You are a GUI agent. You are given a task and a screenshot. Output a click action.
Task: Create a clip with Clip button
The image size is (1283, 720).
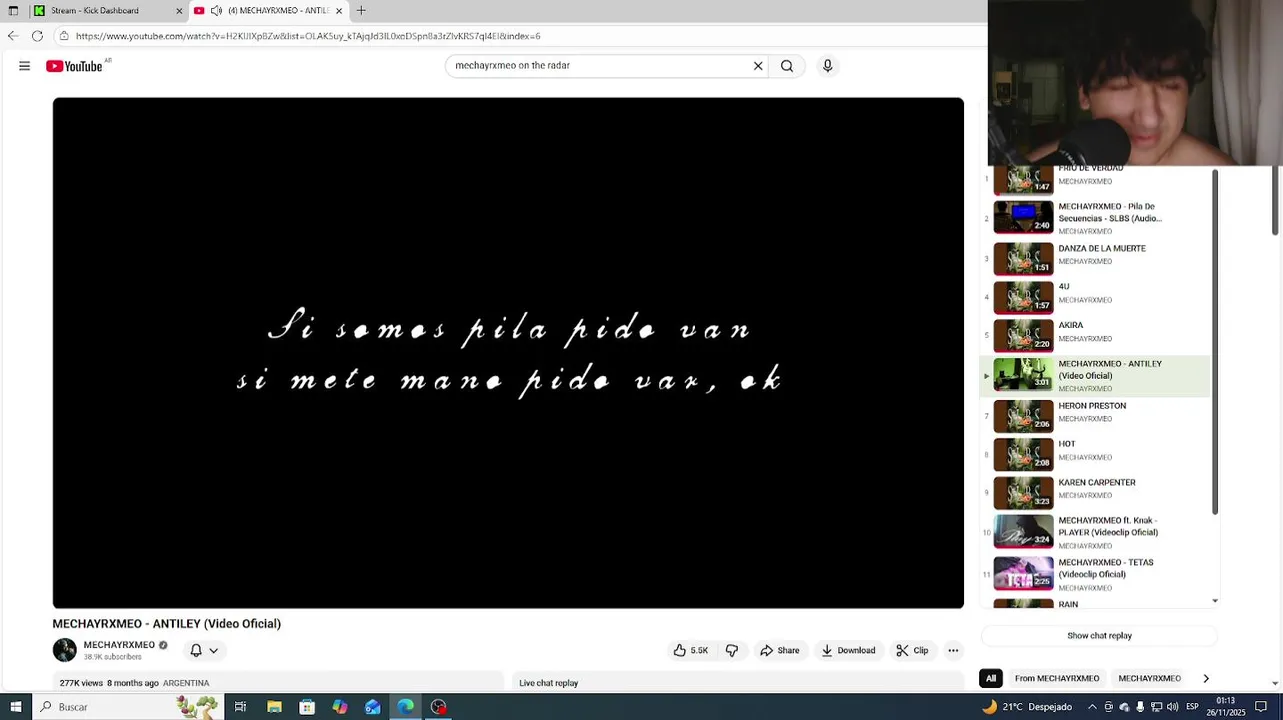[x=912, y=650]
